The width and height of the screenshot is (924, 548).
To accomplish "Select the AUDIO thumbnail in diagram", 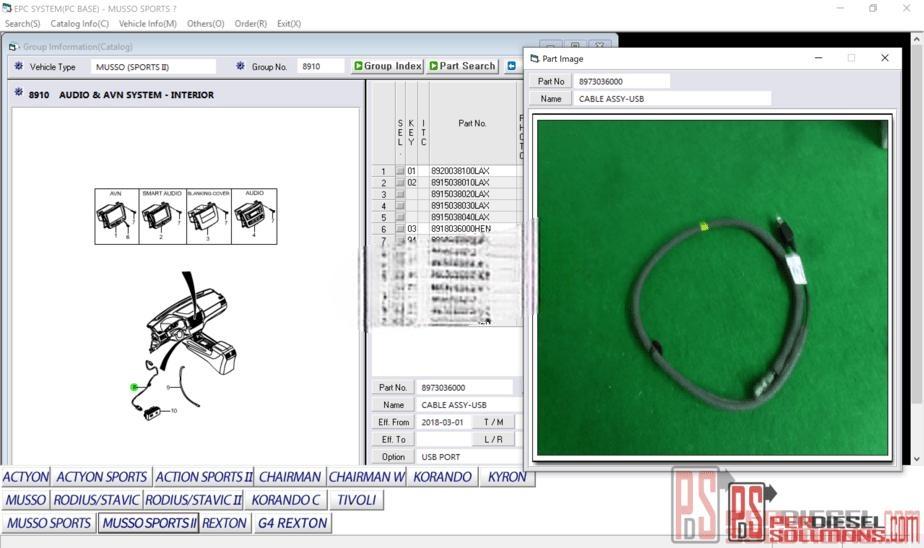I will pos(254,216).
